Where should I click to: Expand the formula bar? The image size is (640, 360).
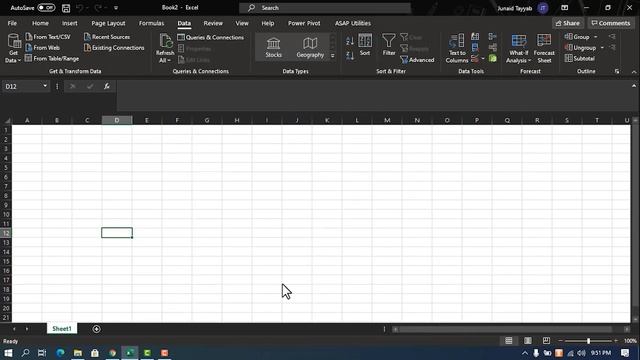tap(633, 86)
